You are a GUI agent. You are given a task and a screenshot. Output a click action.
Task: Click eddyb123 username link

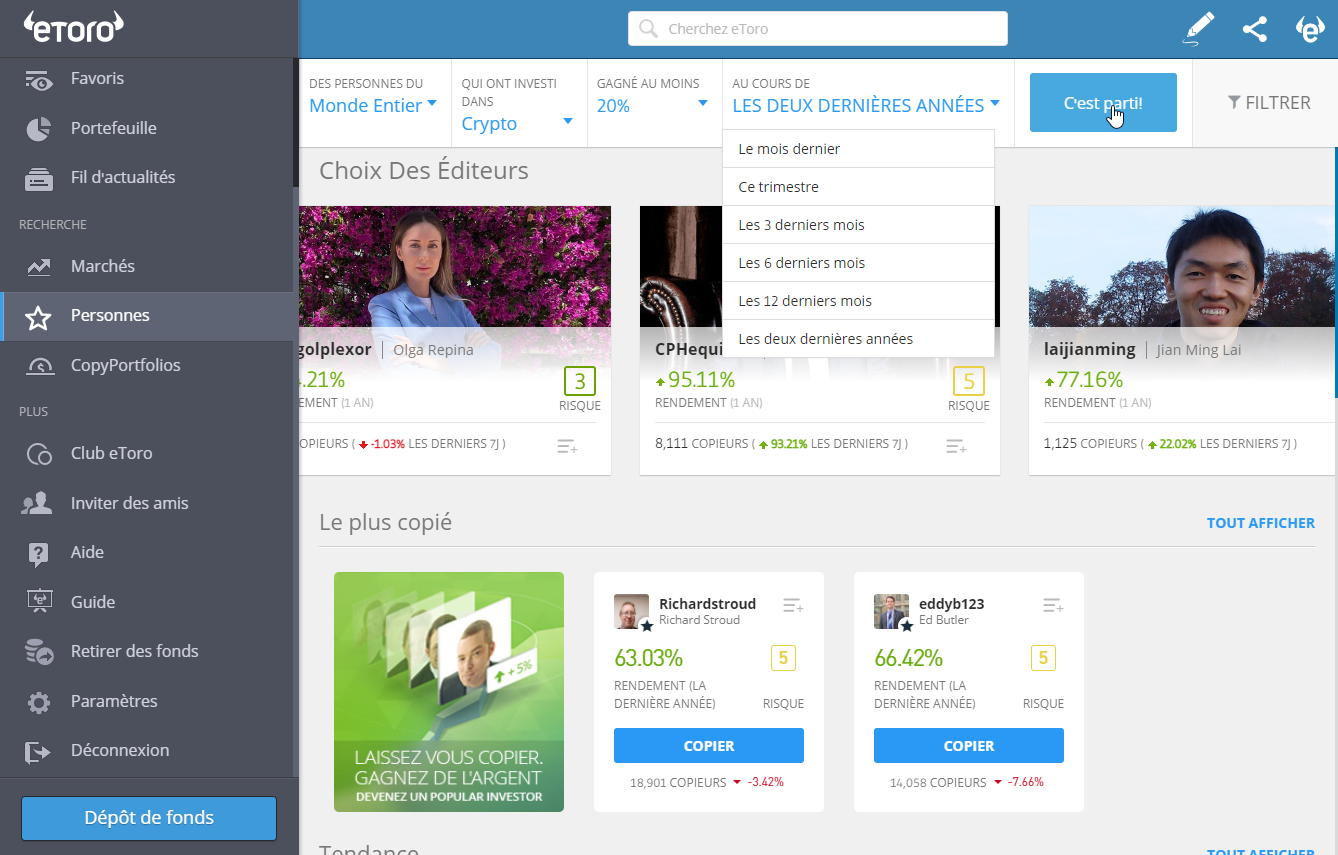951,604
